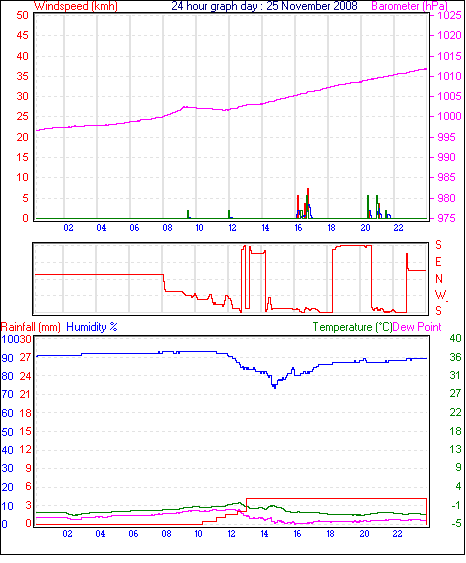This screenshot has height=563, width=466.
Task: Click hour label 14 under the windspeed graph
Action: (265, 228)
